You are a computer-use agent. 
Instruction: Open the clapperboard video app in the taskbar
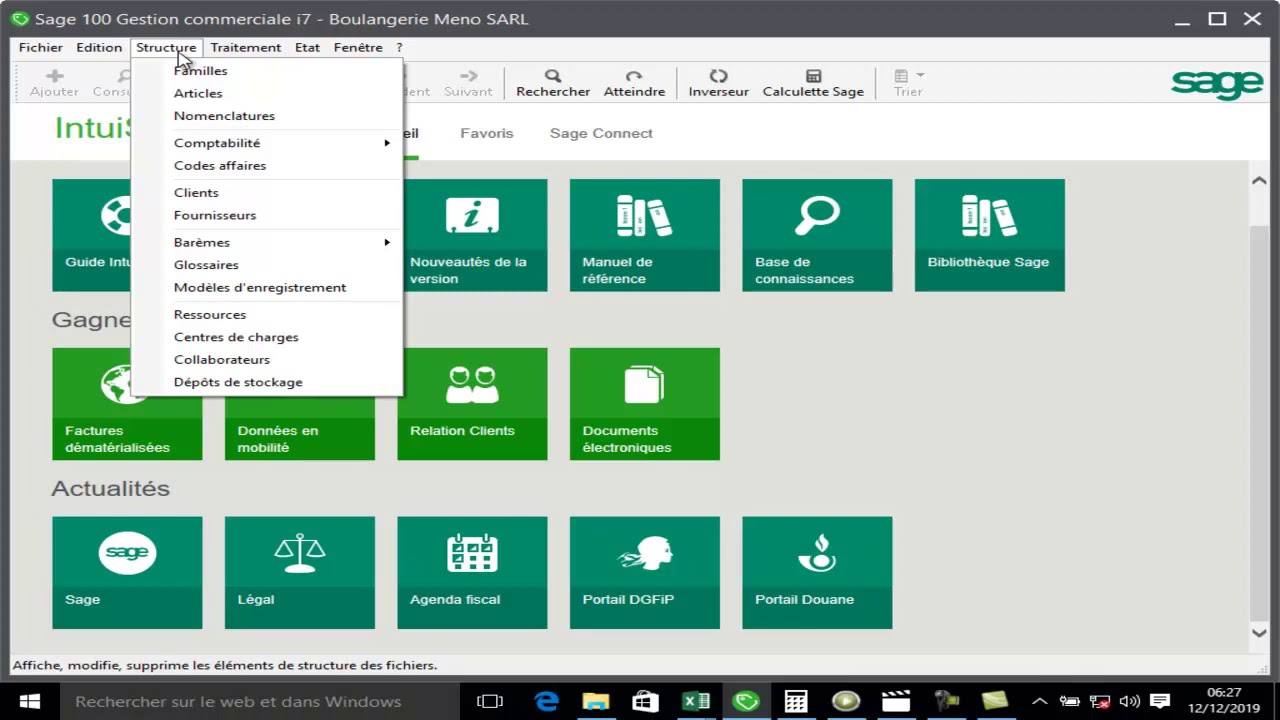point(896,701)
